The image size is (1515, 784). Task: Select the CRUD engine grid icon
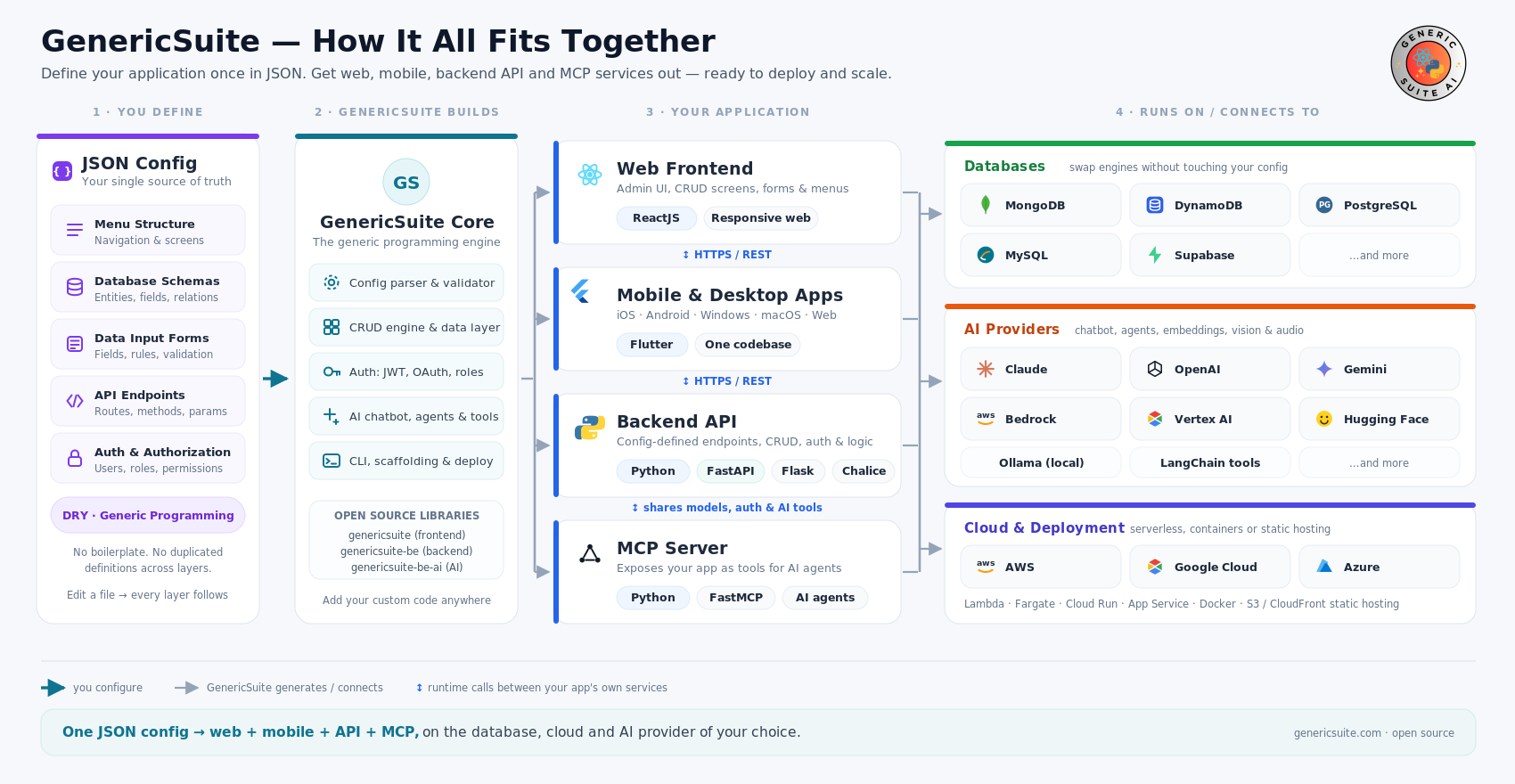[332, 327]
